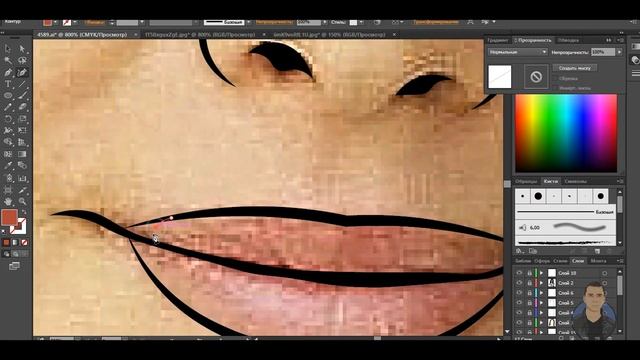Open fill color dropdown in control bar
The height and width of the screenshot is (360, 640).
tap(56, 22)
